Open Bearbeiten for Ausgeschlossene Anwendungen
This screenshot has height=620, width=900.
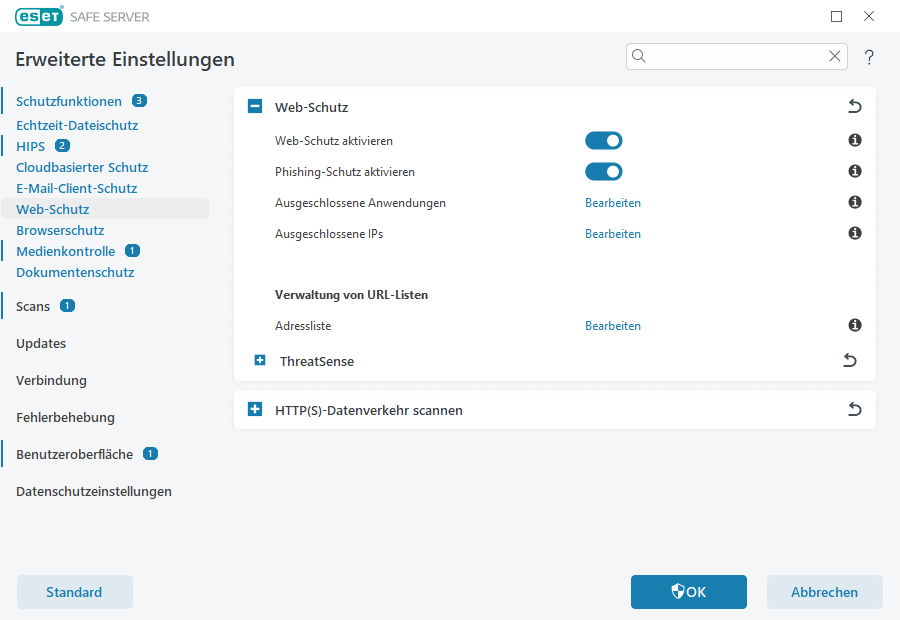pos(613,202)
